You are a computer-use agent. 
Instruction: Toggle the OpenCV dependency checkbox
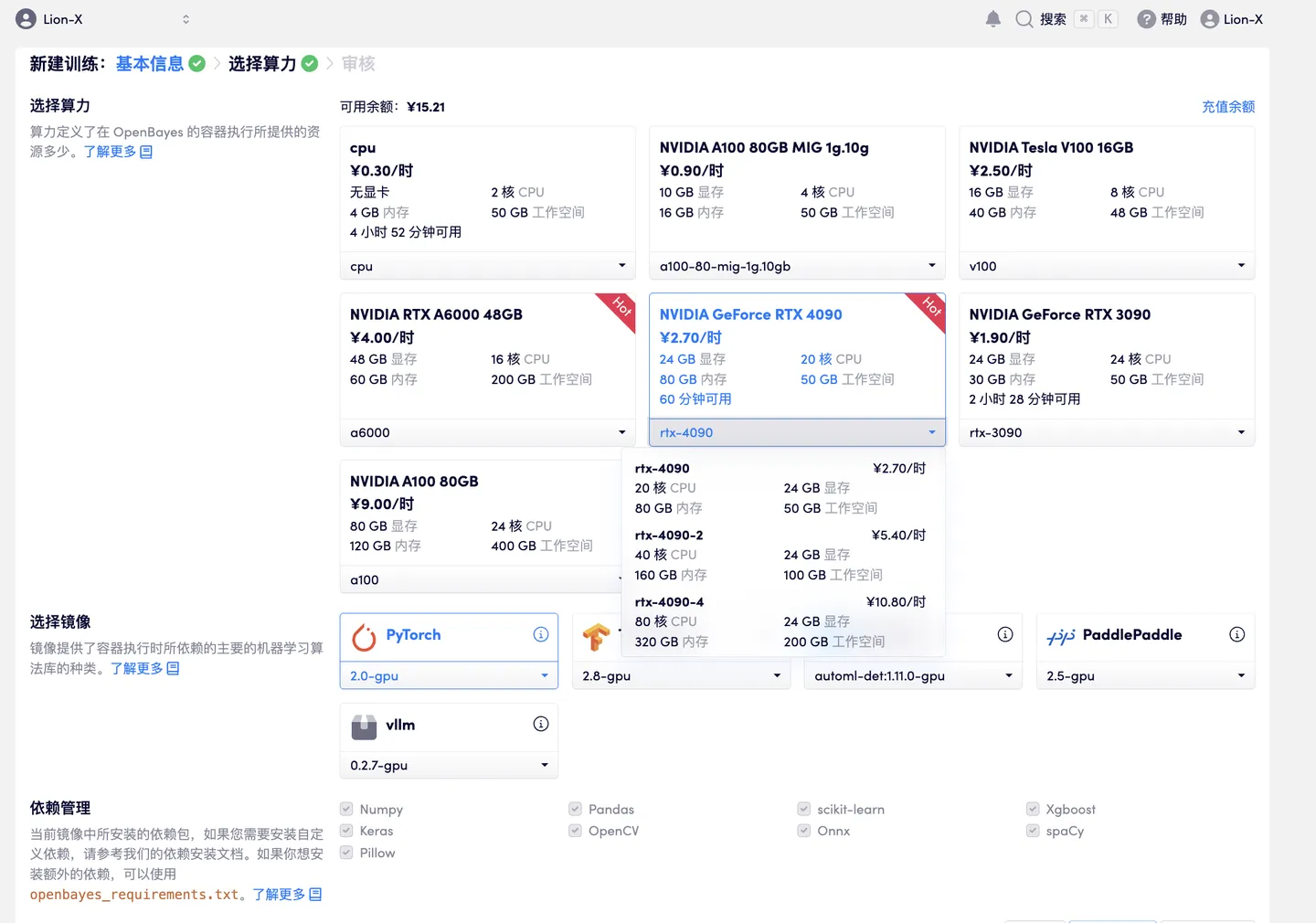tap(575, 831)
